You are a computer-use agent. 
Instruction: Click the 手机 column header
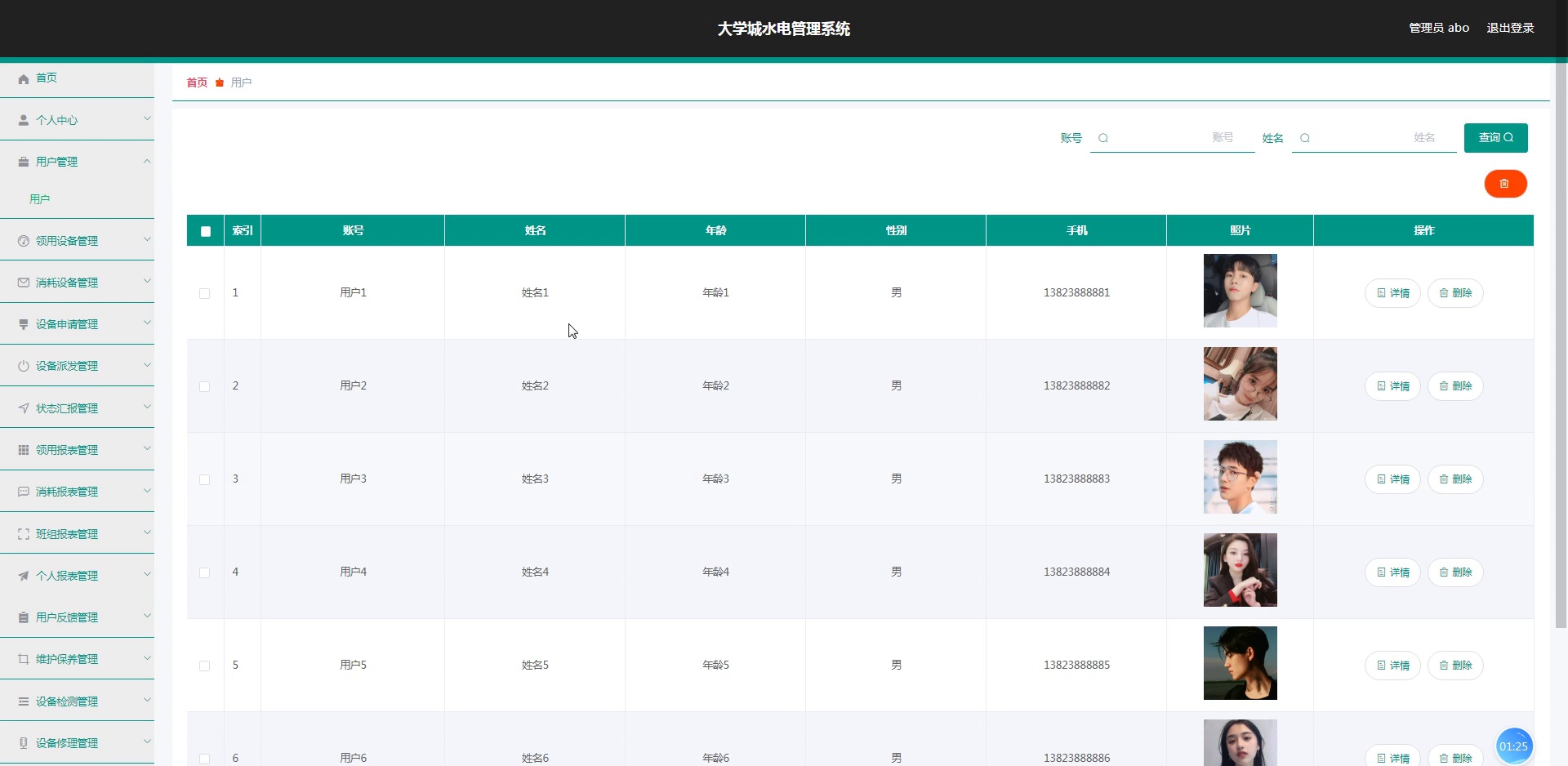[1076, 230]
